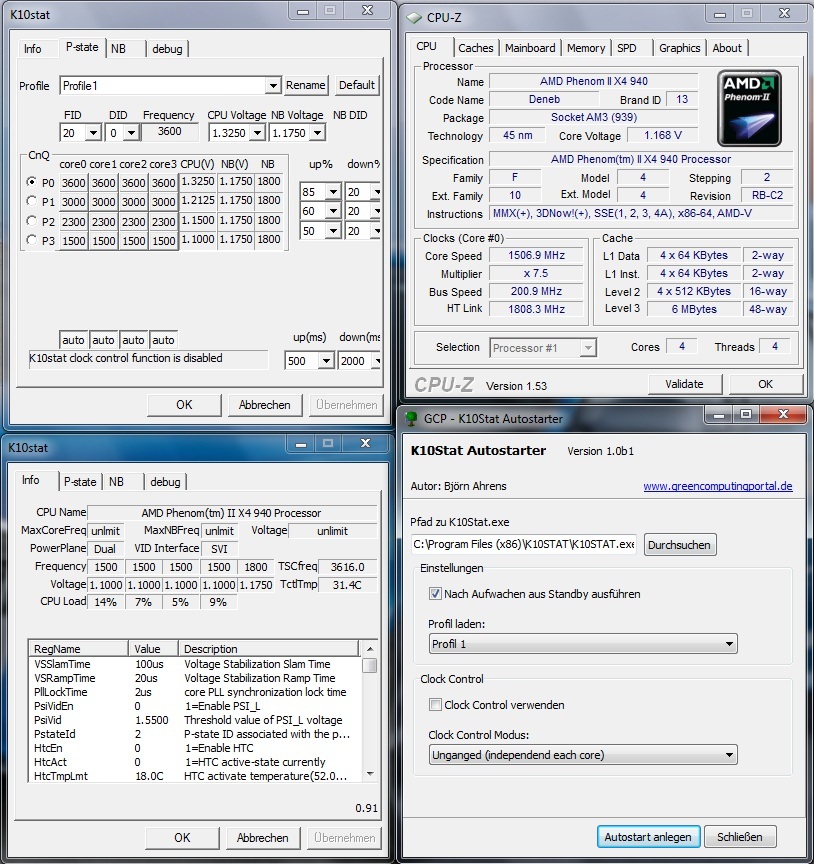This screenshot has height=864, width=814.
Task: Click the 'PsiVid' register row
Action: coord(196,720)
